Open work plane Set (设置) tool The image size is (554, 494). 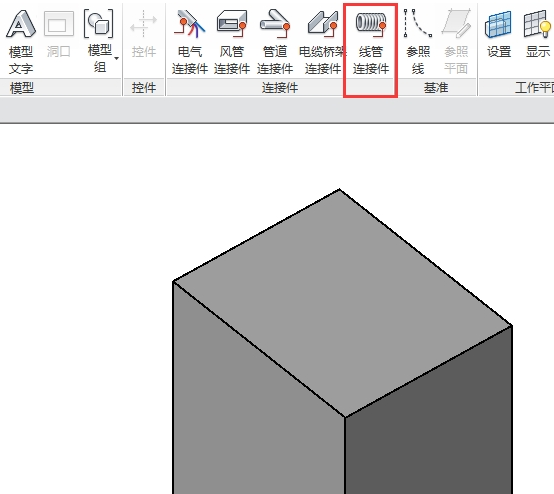click(499, 34)
